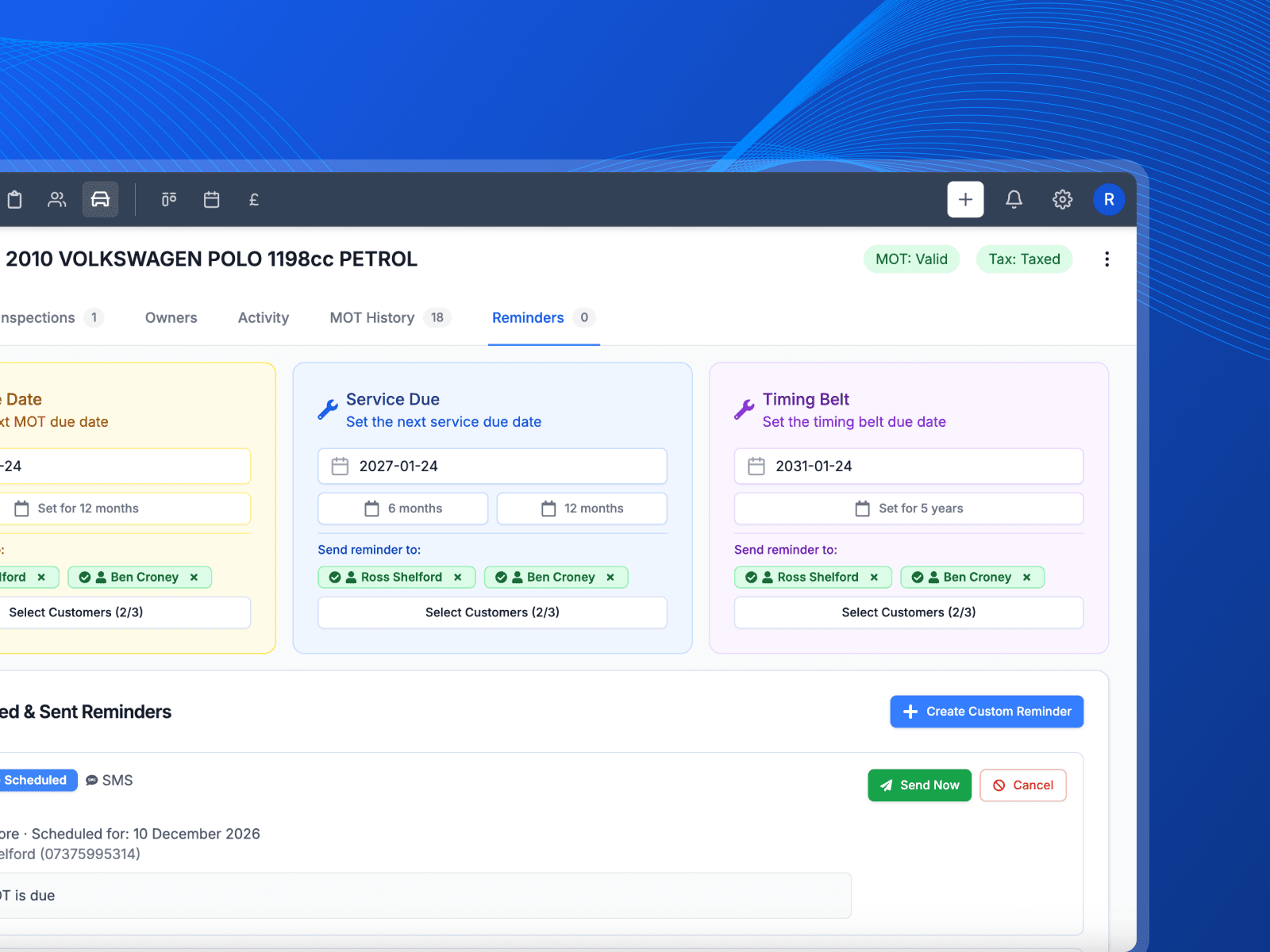1270x952 pixels.
Task: Switch to the Activity tab
Action: click(x=264, y=317)
